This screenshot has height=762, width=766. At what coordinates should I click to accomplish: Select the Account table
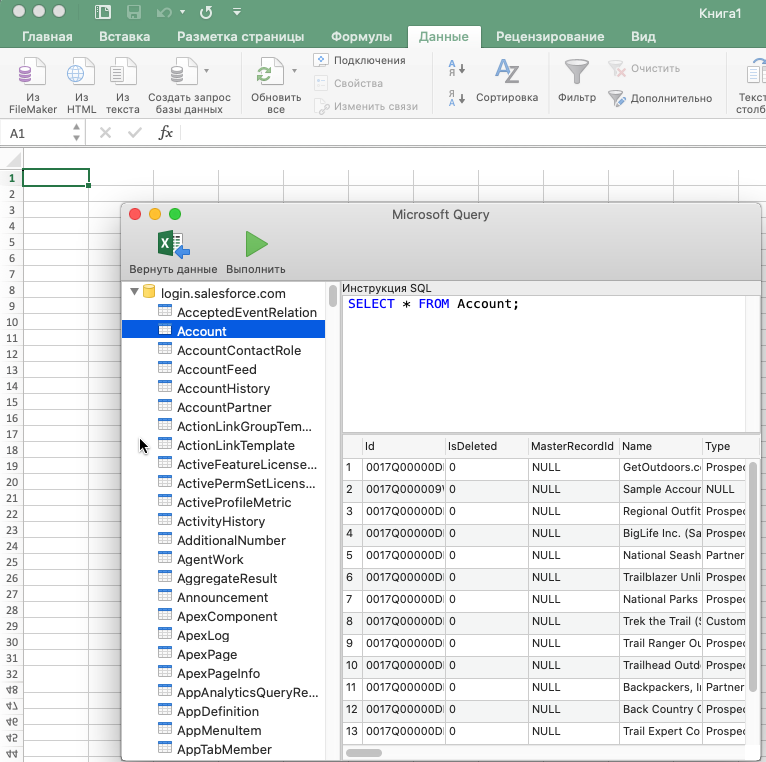click(x=223, y=331)
